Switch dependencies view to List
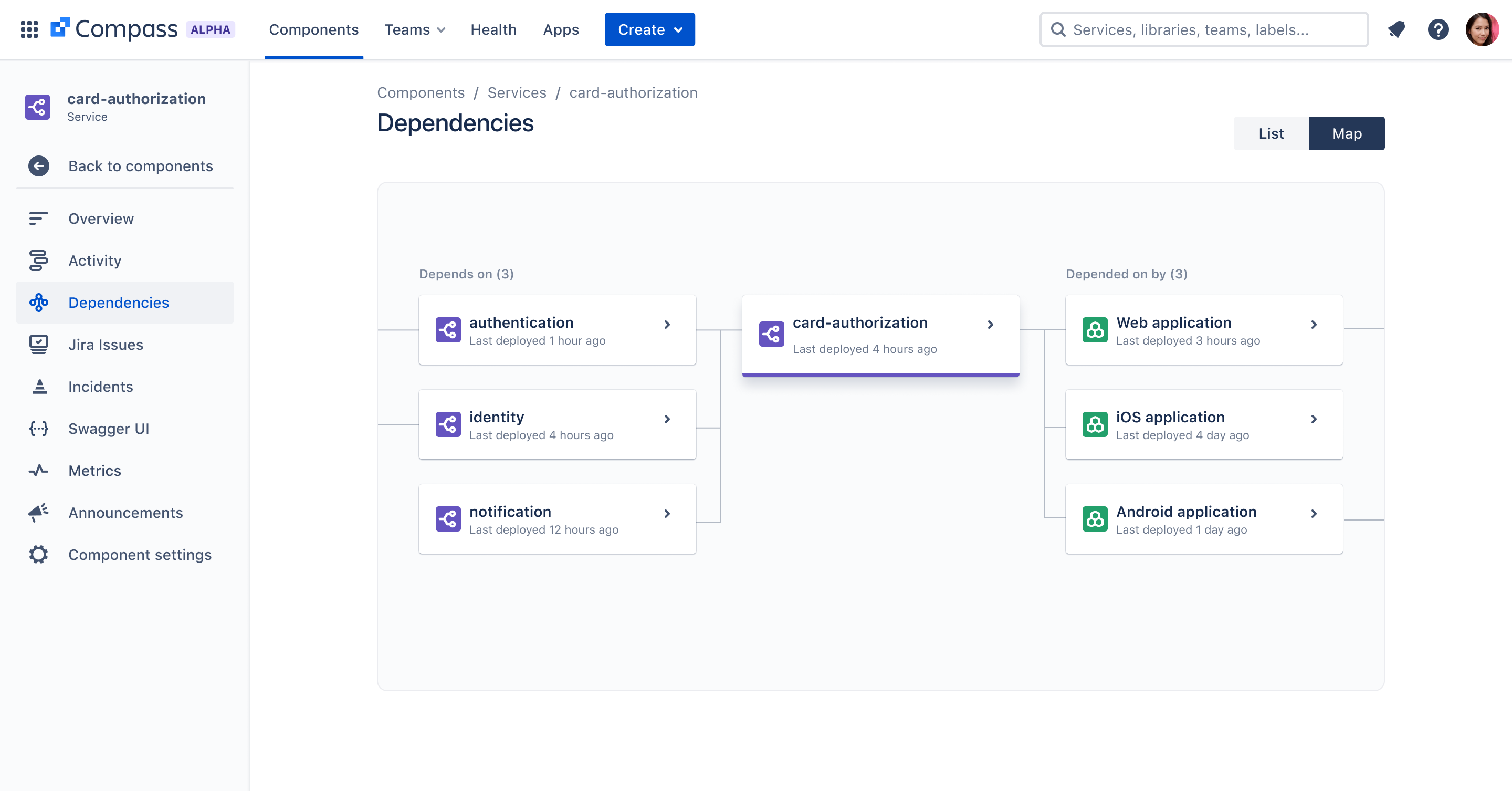The width and height of the screenshot is (1512, 791). click(x=1270, y=133)
